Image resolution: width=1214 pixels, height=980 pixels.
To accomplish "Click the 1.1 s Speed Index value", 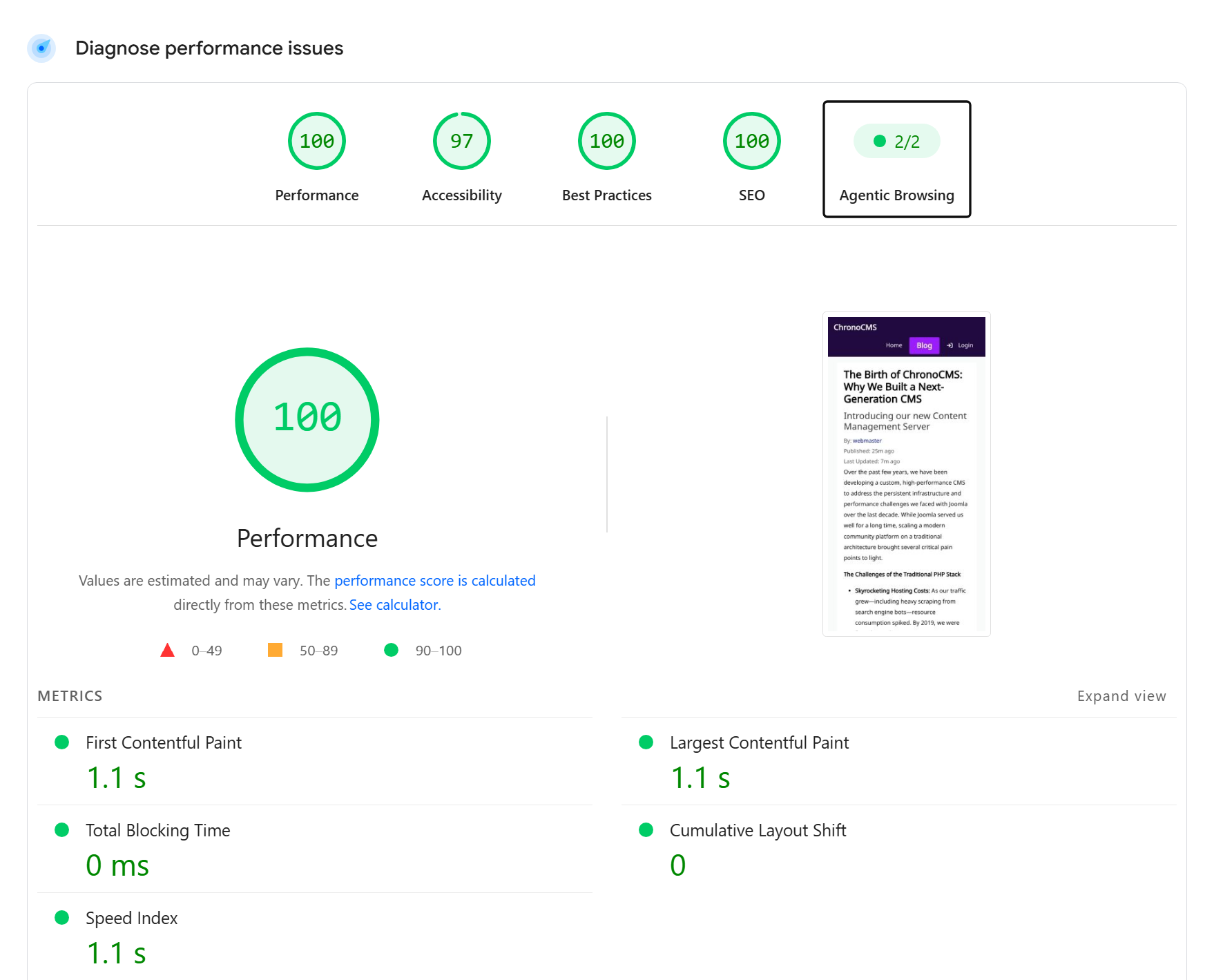I will pyautogui.click(x=117, y=953).
